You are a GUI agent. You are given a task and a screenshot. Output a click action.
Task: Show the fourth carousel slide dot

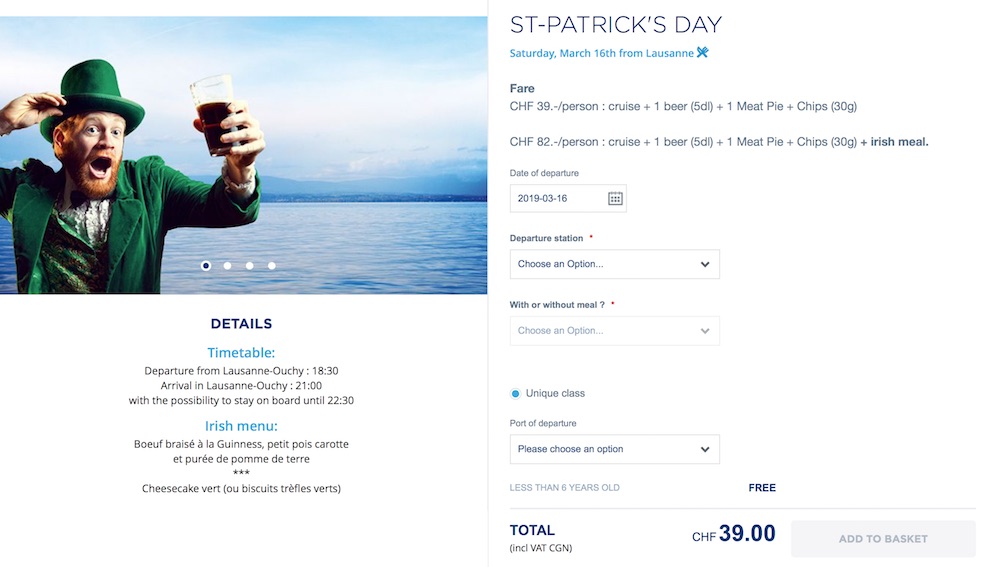[272, 266]
